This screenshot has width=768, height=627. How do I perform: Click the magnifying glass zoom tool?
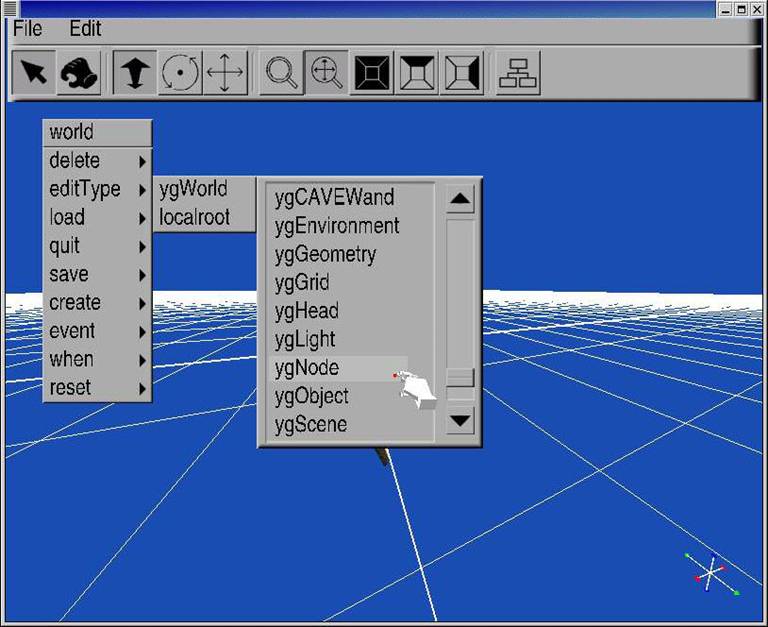(x=281, y=72)
